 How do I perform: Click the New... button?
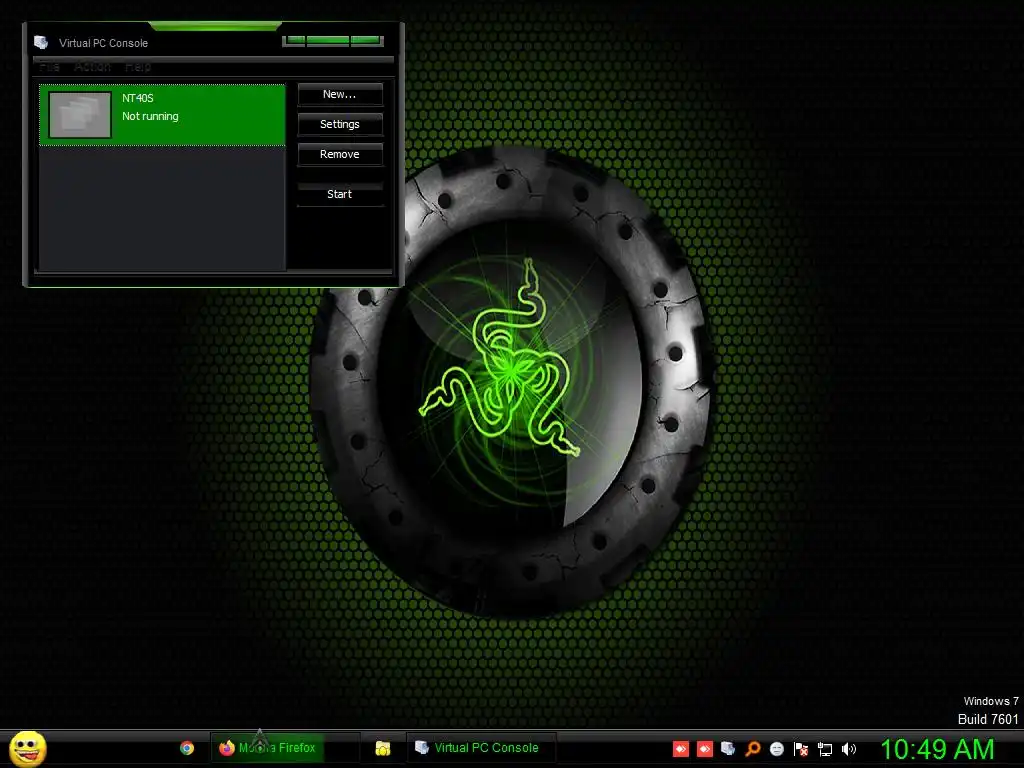[x=340, y=94]
